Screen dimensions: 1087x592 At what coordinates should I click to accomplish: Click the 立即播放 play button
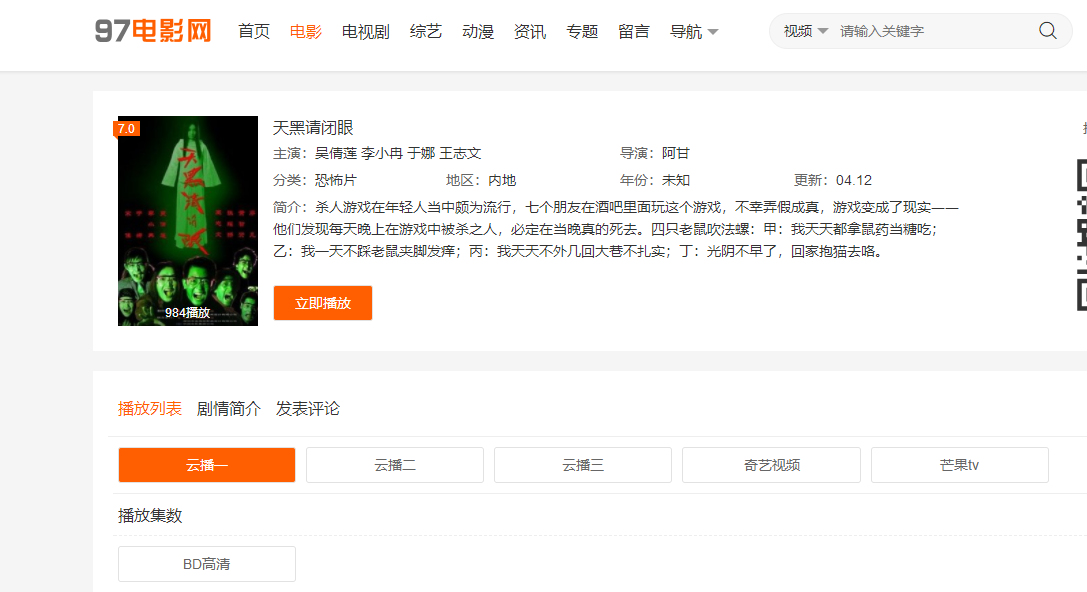[322, 302]
